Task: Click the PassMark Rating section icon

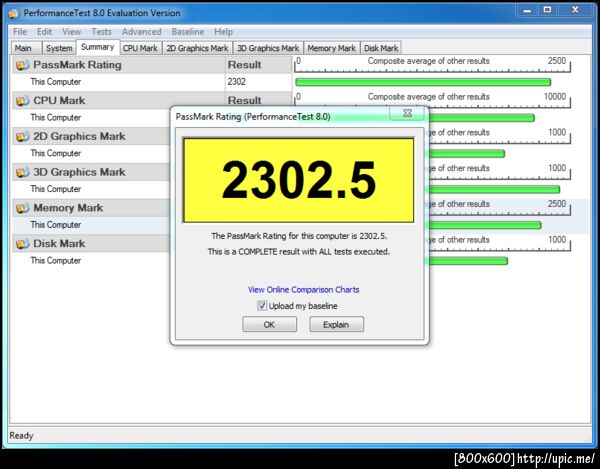Action: tap(23, 65)
